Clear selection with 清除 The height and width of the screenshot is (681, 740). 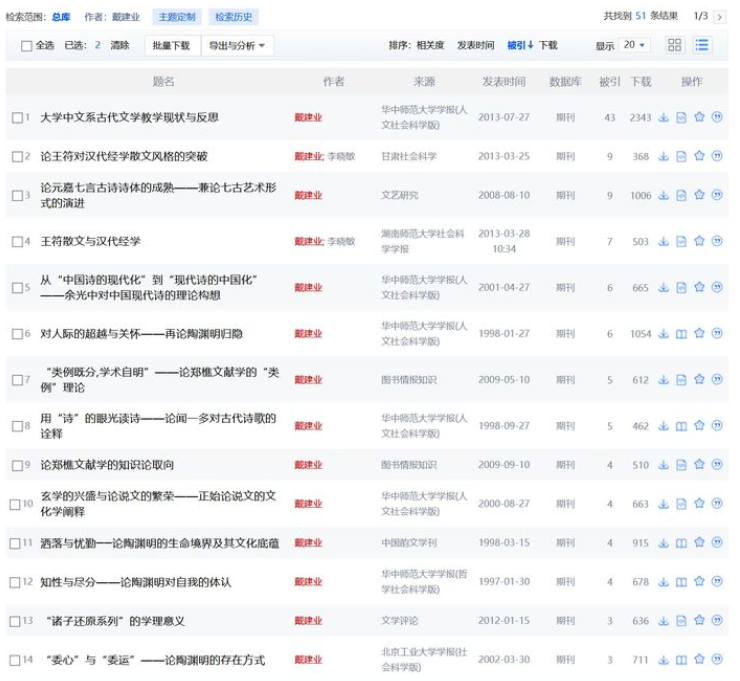point(120,45)
